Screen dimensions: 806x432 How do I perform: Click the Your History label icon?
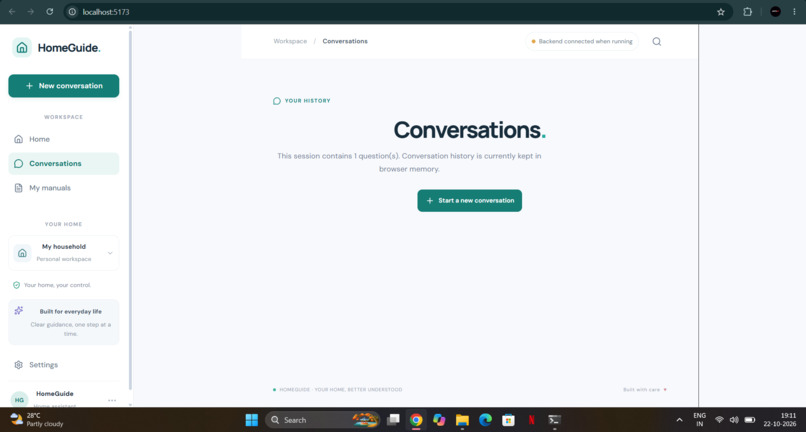point(277,101)
